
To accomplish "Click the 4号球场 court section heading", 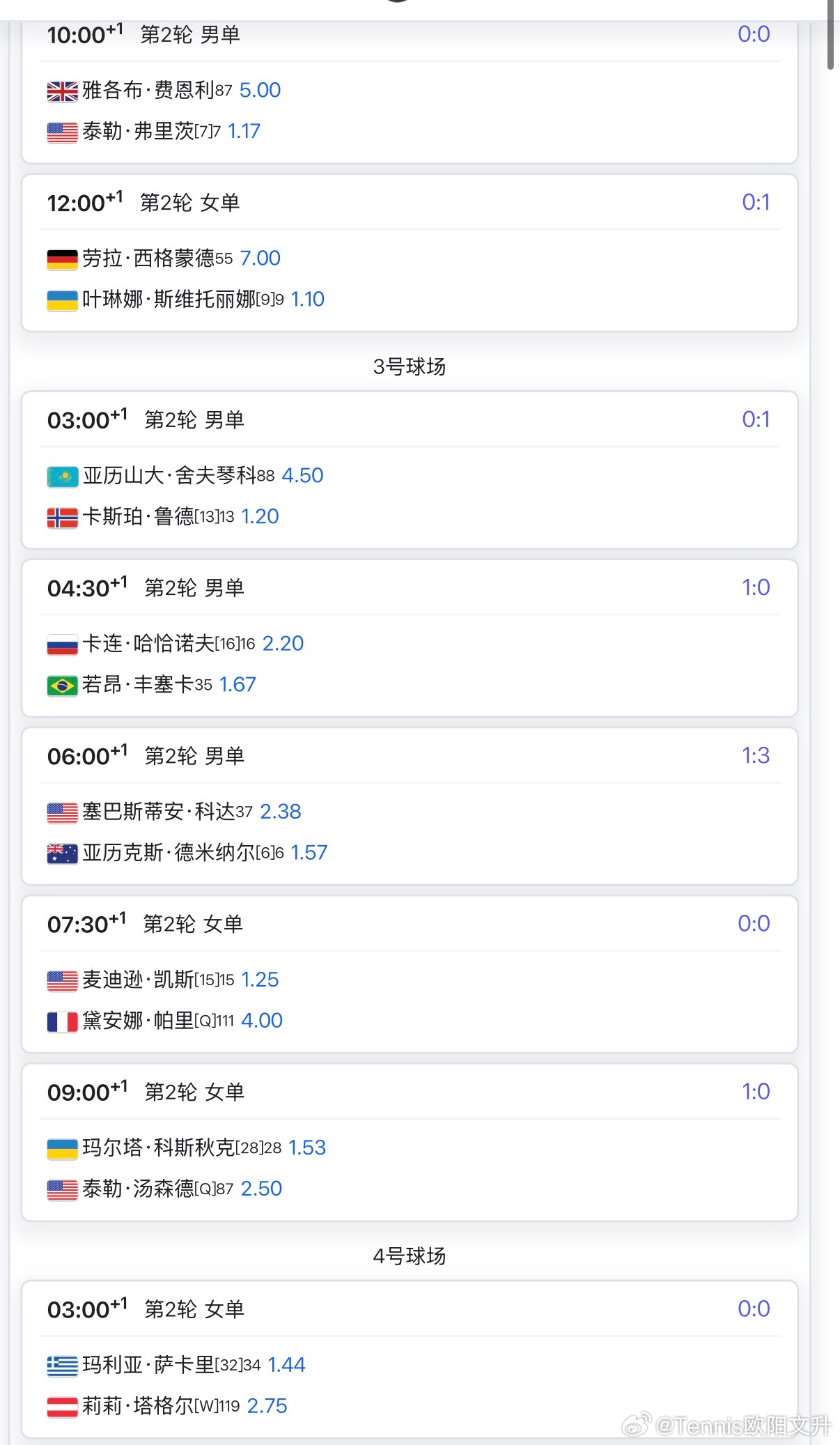I will (x=409, y=1255).
